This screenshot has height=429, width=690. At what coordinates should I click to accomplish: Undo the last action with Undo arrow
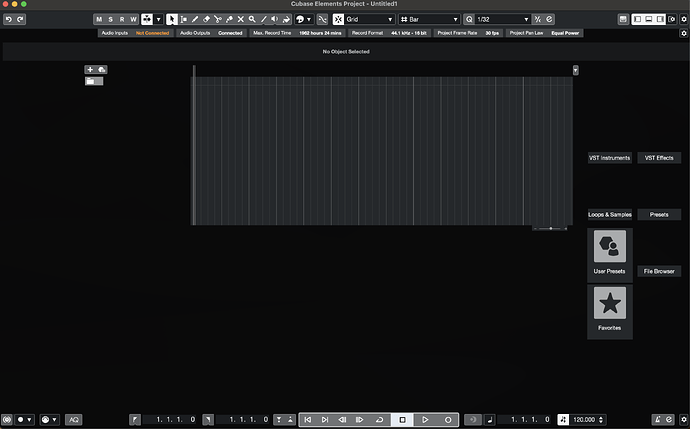tap(9, 19)
